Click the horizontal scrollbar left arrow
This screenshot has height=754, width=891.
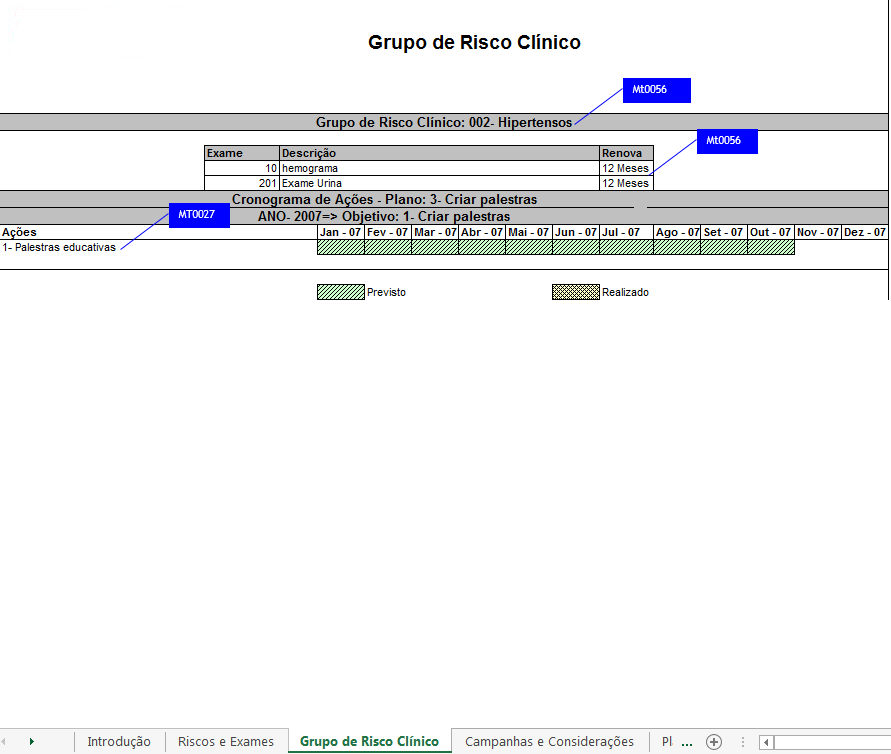pyautogui.click(x=766, y=742)
